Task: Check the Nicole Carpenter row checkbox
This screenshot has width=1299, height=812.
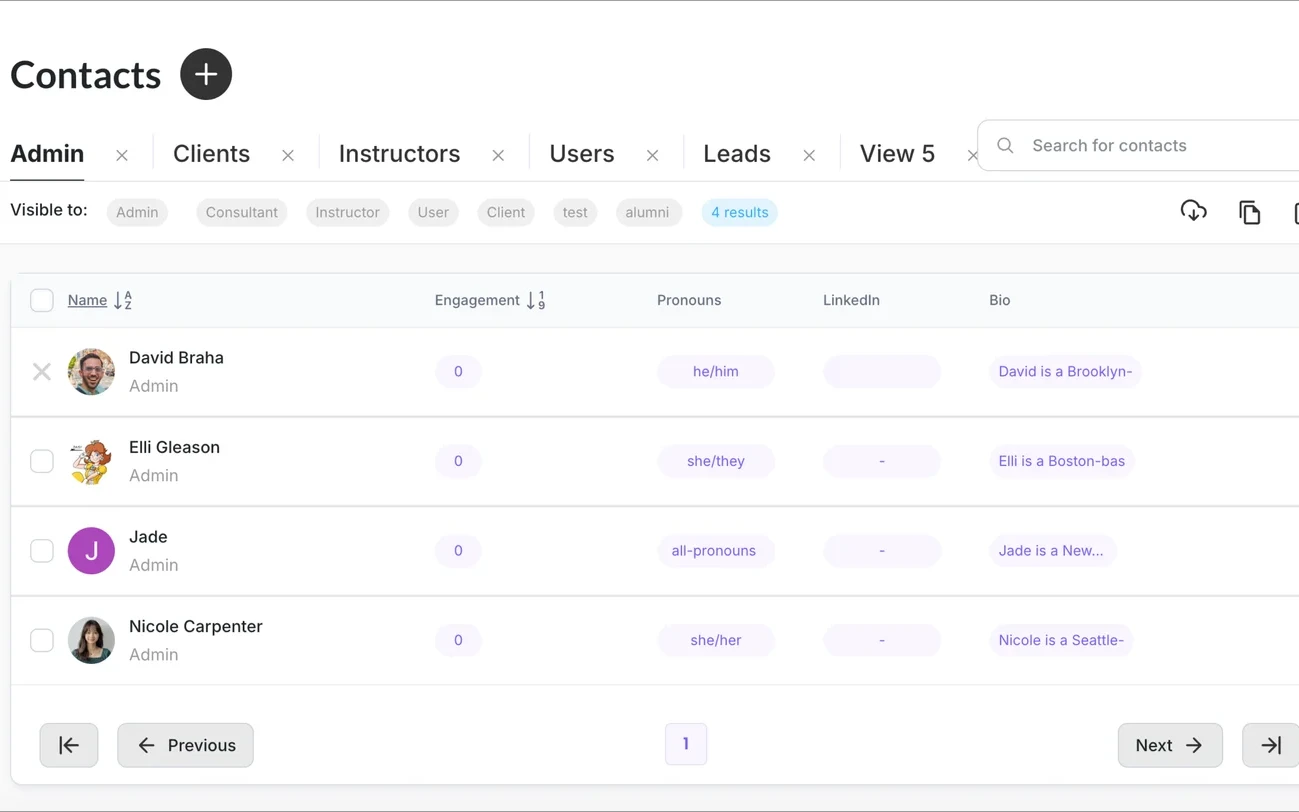Action: (42, 640)
